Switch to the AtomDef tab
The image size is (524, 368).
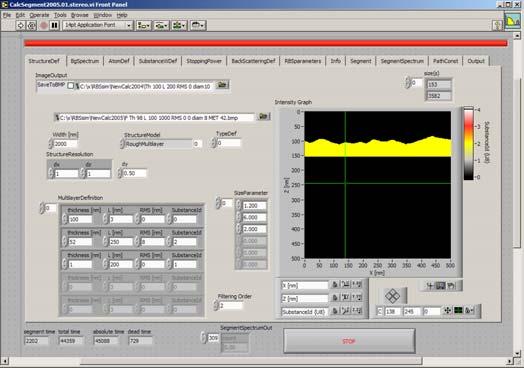click(x=119, y=61)
